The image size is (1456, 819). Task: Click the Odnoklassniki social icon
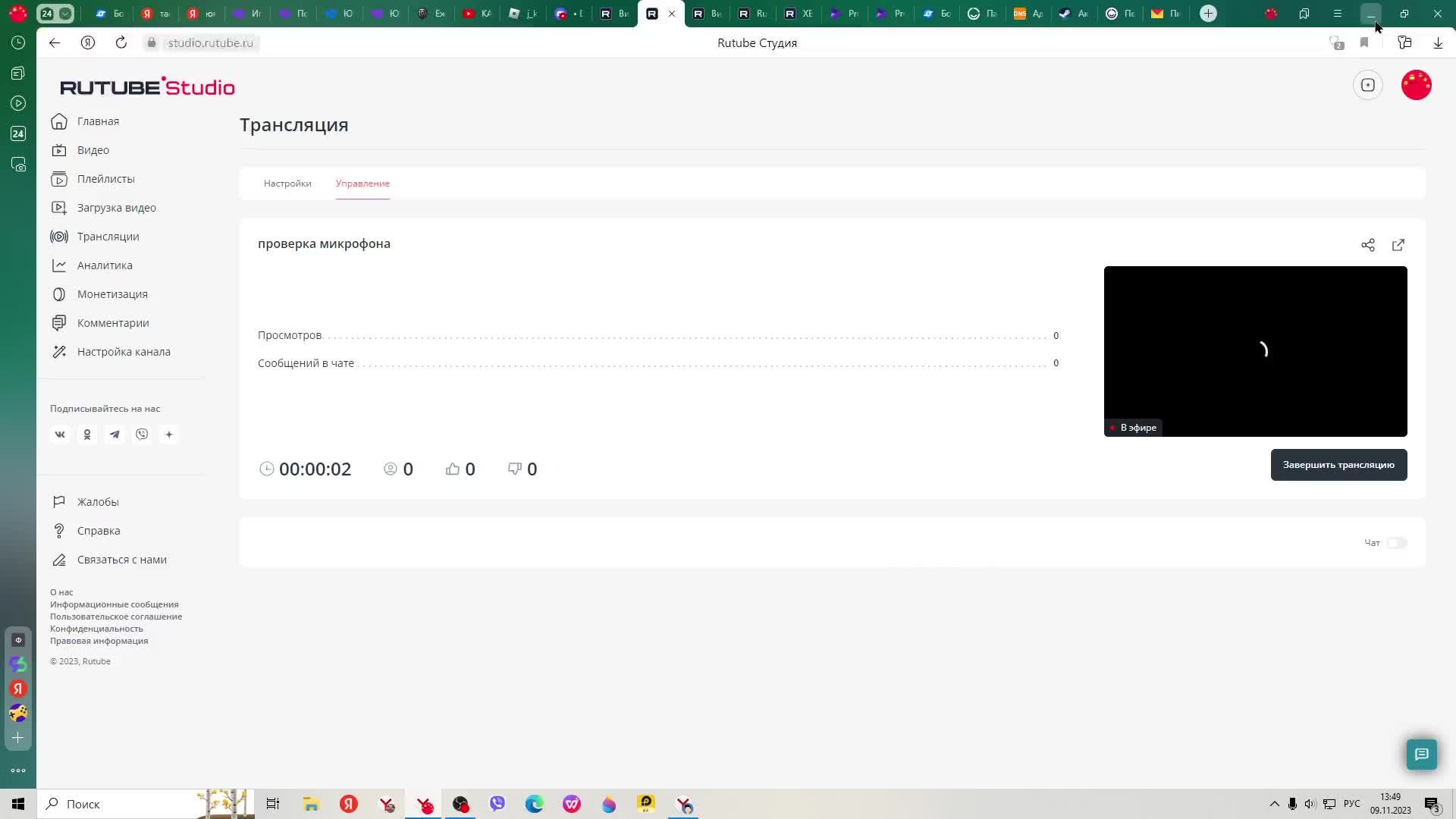[x=87, y=435]
